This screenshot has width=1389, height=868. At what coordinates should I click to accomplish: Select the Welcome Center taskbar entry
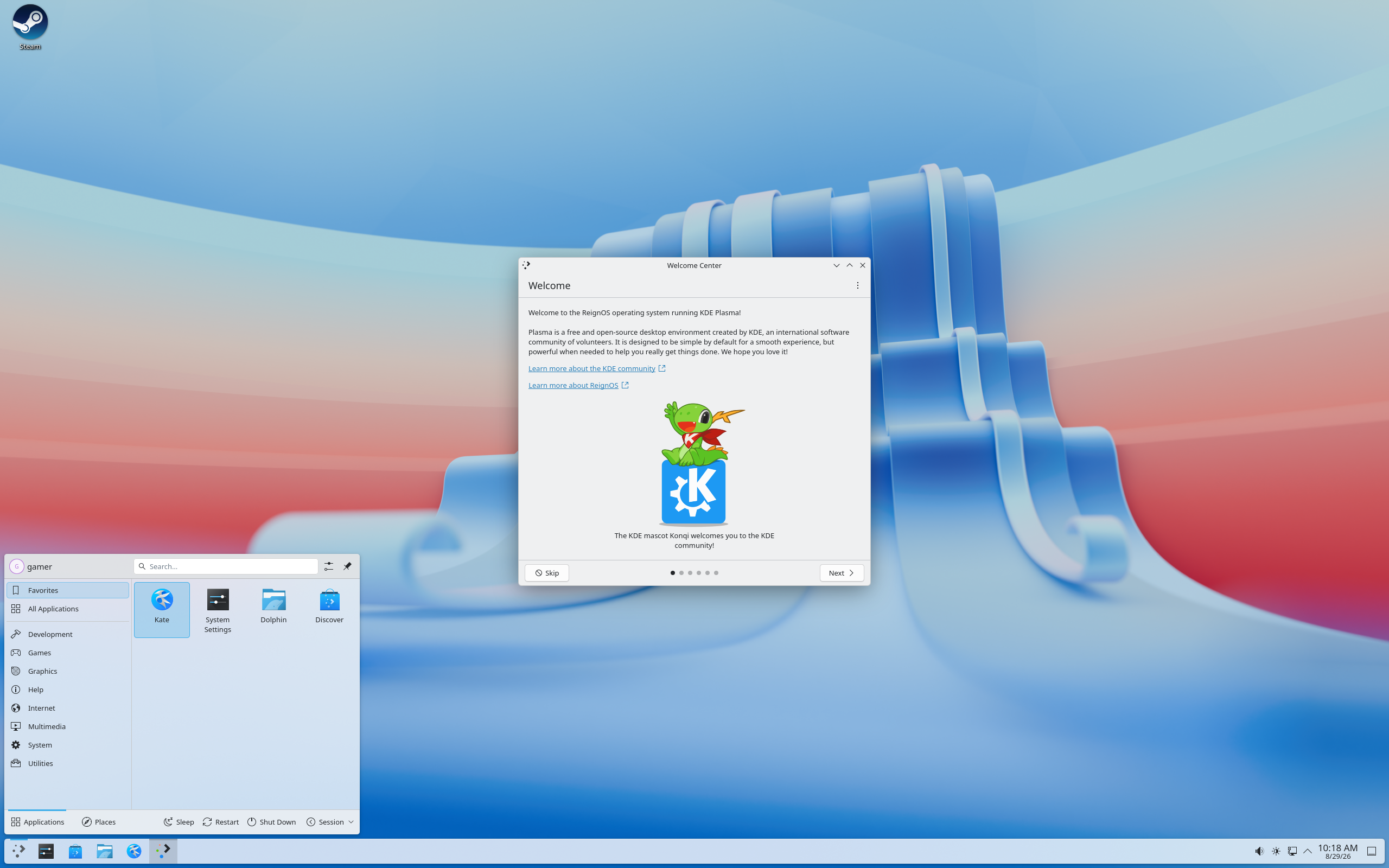pos(163,851)
